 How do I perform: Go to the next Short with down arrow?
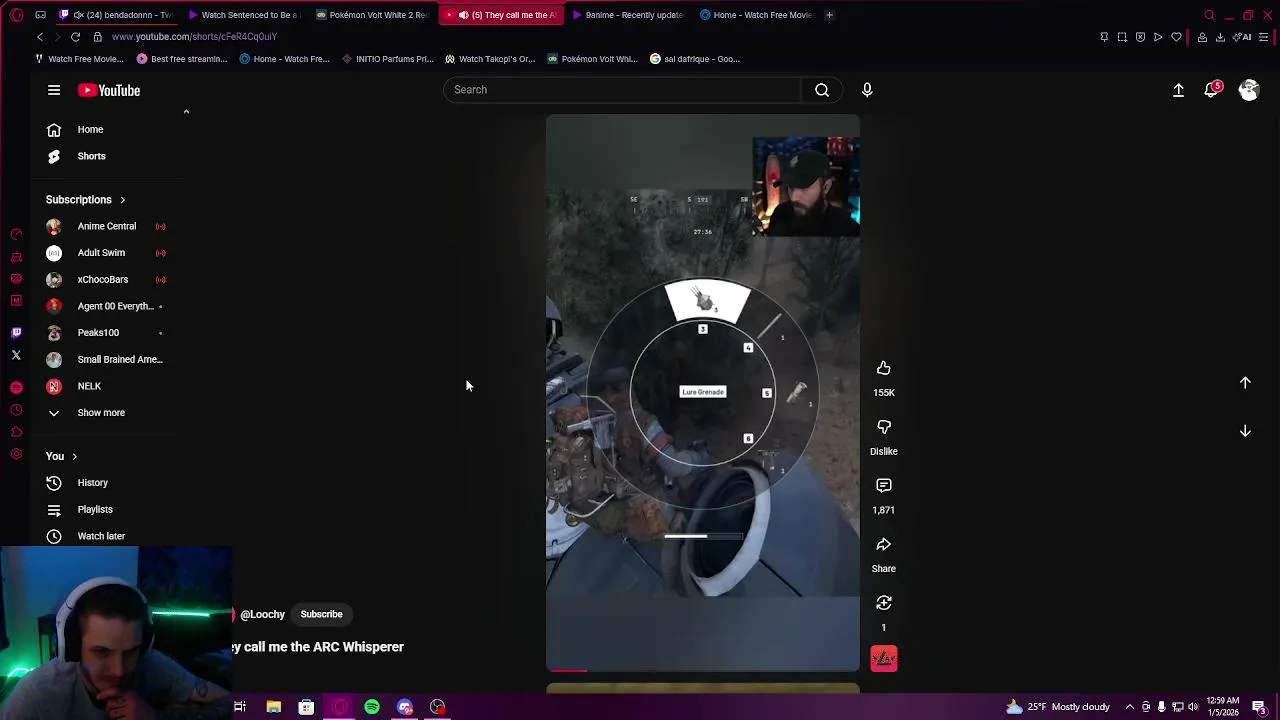click(x=1245, y=431)
